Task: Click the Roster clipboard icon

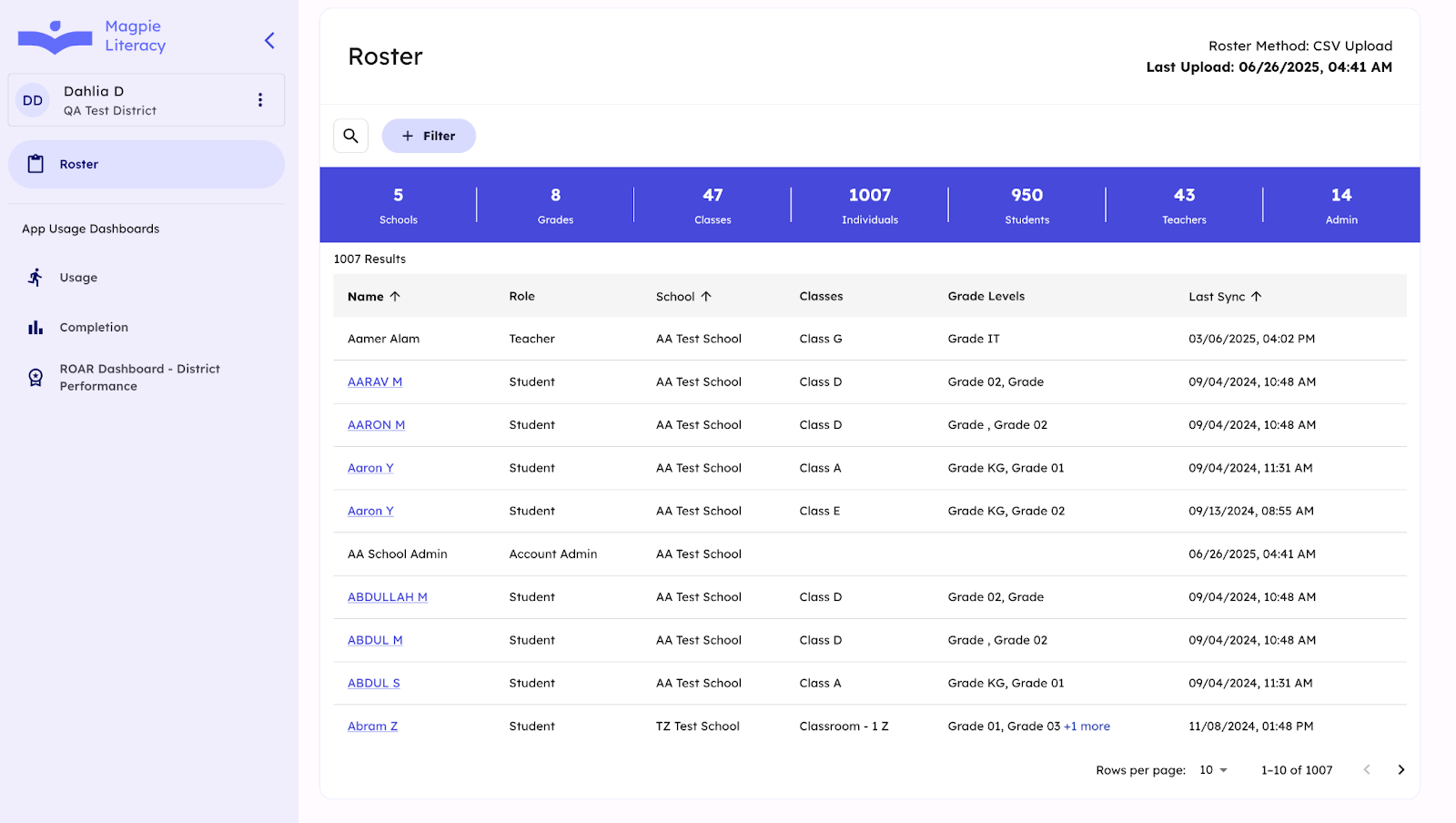Action: point(35,164)
